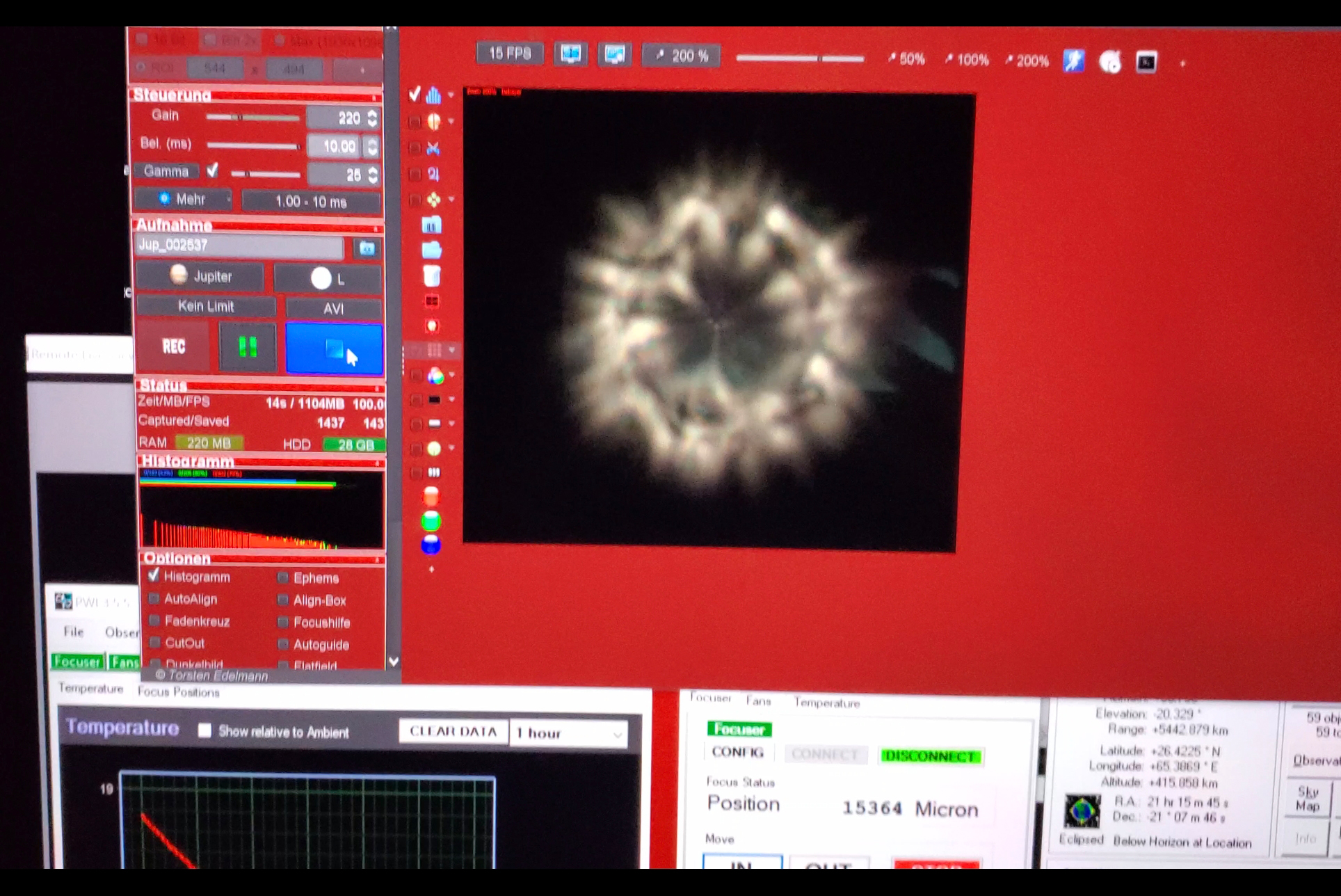1341x896 pixels.
Task: Click the green color channel ball icon
Action: 431,521
